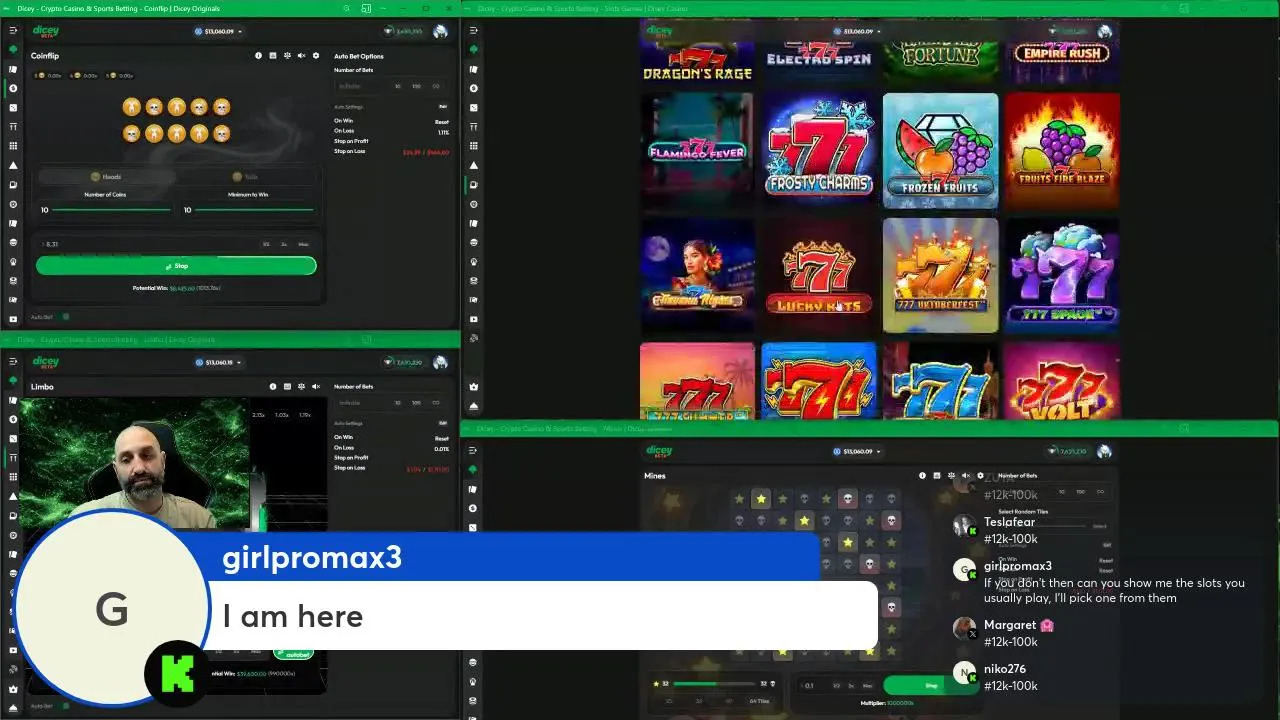This screenshot has width=1280, height=720.
Task: Open Coinflip stats table icon
Action: point(273,56)
